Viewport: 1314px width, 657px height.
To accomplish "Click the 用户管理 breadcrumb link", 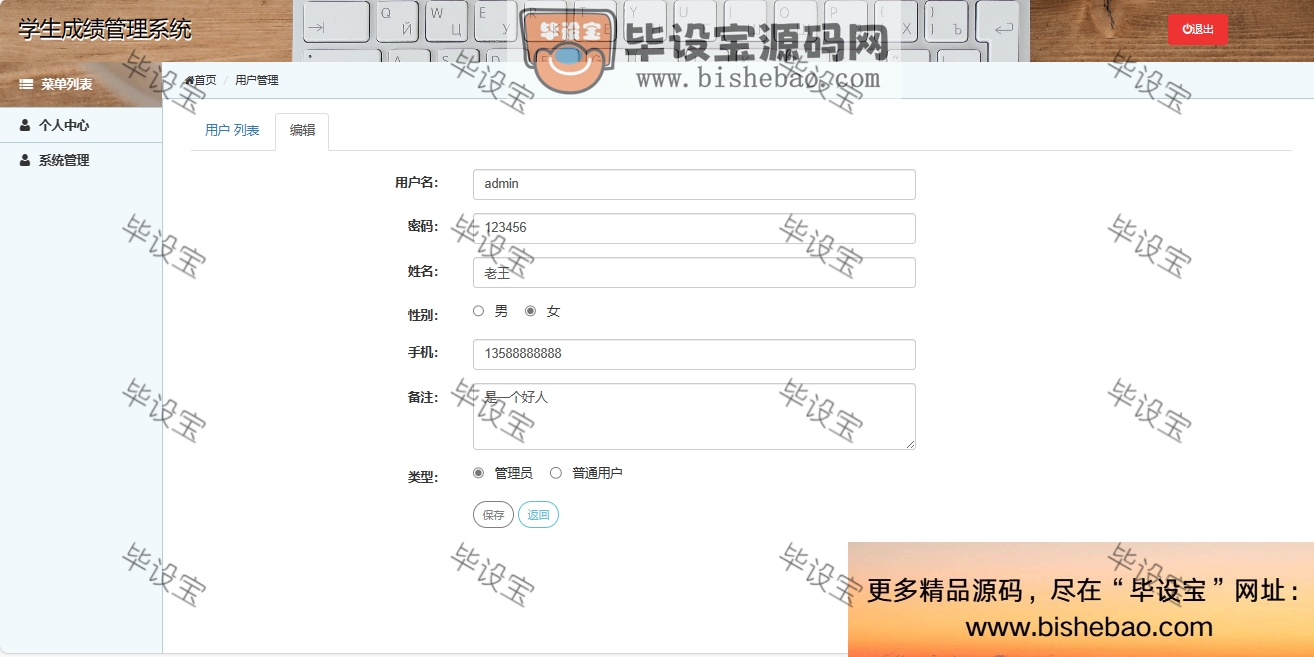I will coord(257,80).
